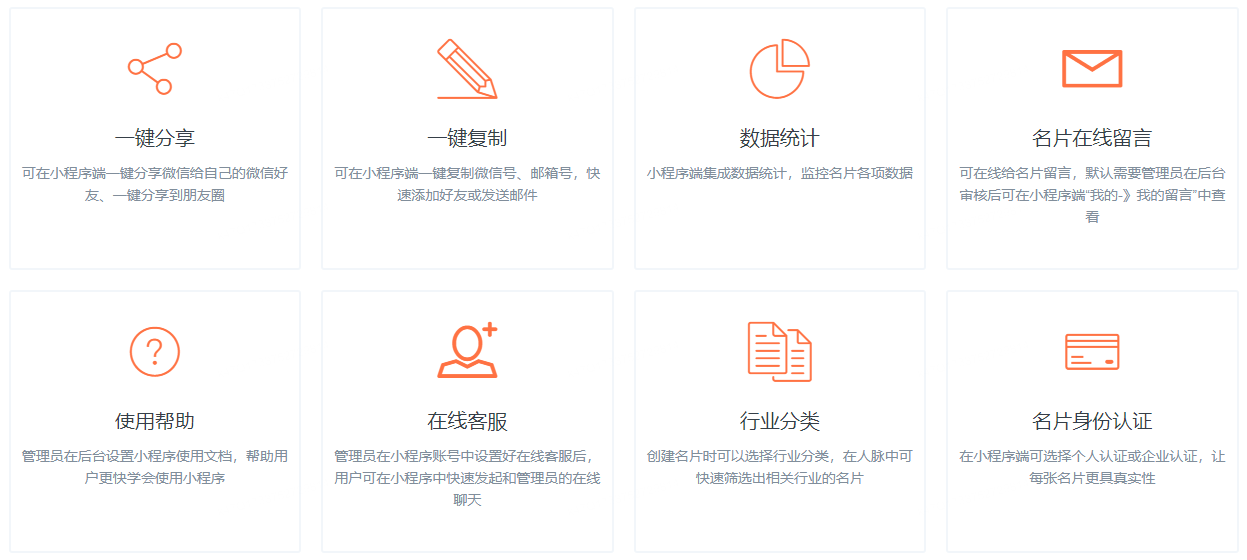Select the documents icon for 行业分类
Viewport: 1247px width, 560px height.
pos(779,352)
